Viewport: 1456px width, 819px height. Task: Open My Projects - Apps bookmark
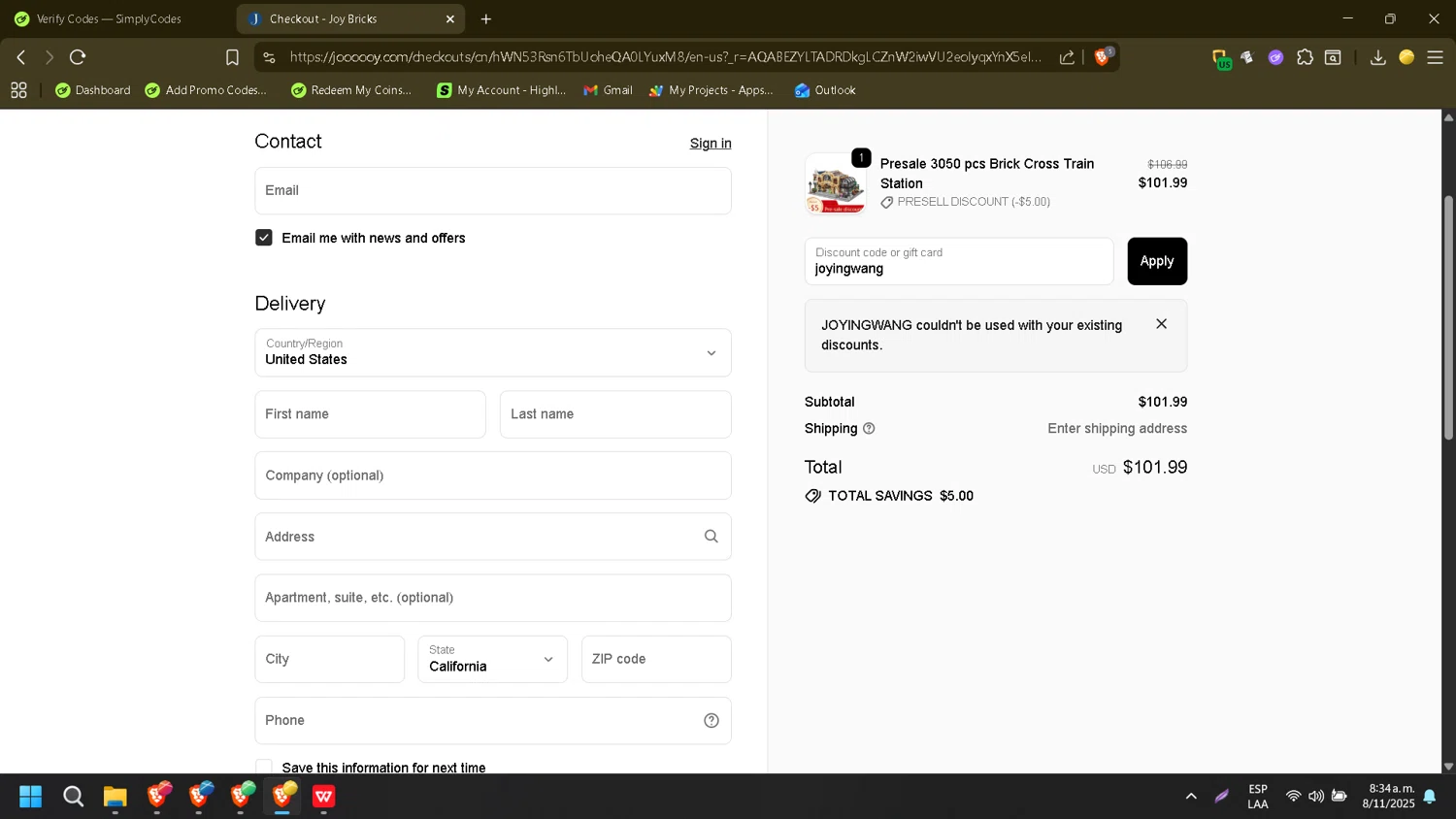(x=711, y=90)
